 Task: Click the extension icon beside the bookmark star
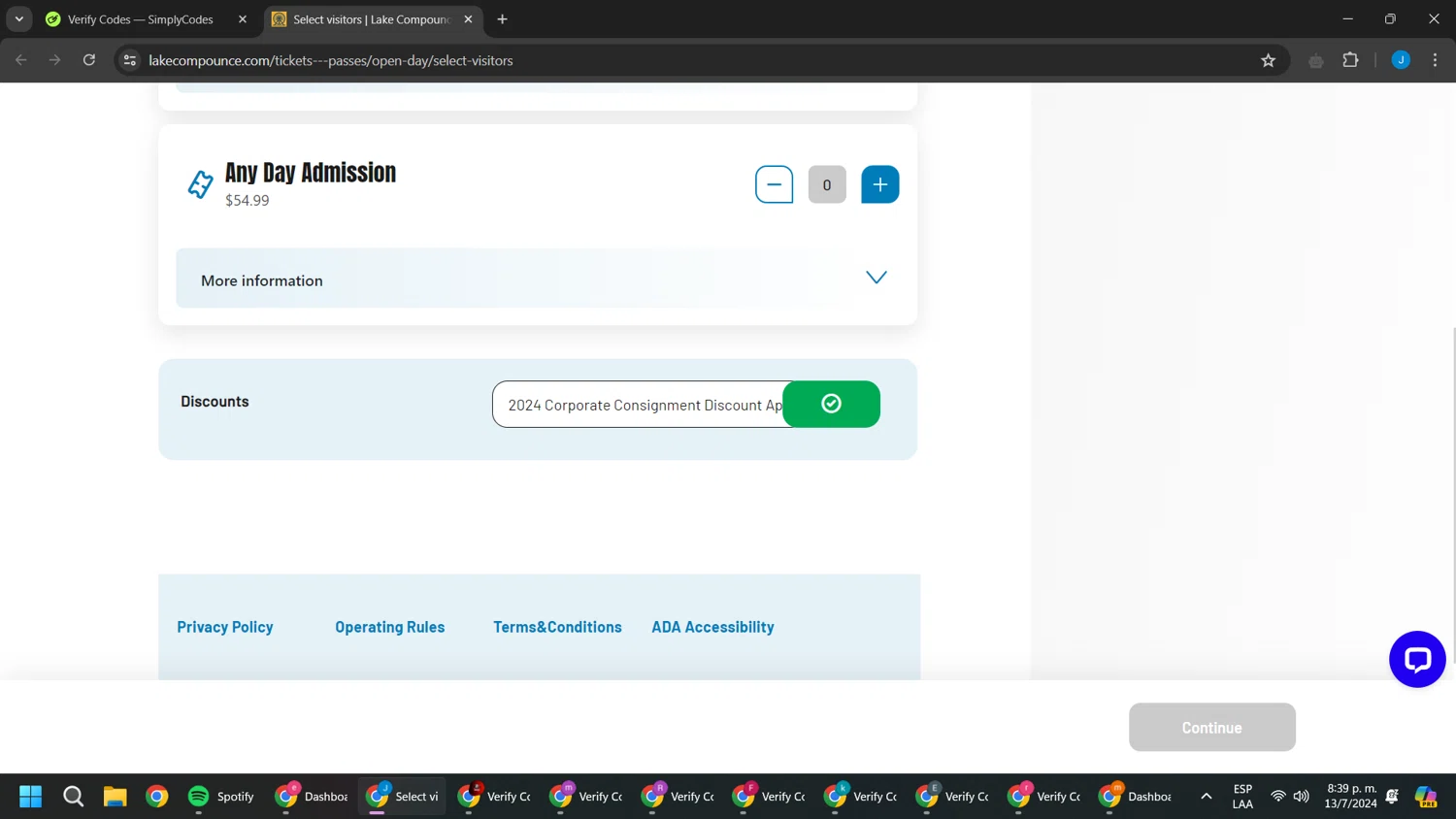point(1316,60)
